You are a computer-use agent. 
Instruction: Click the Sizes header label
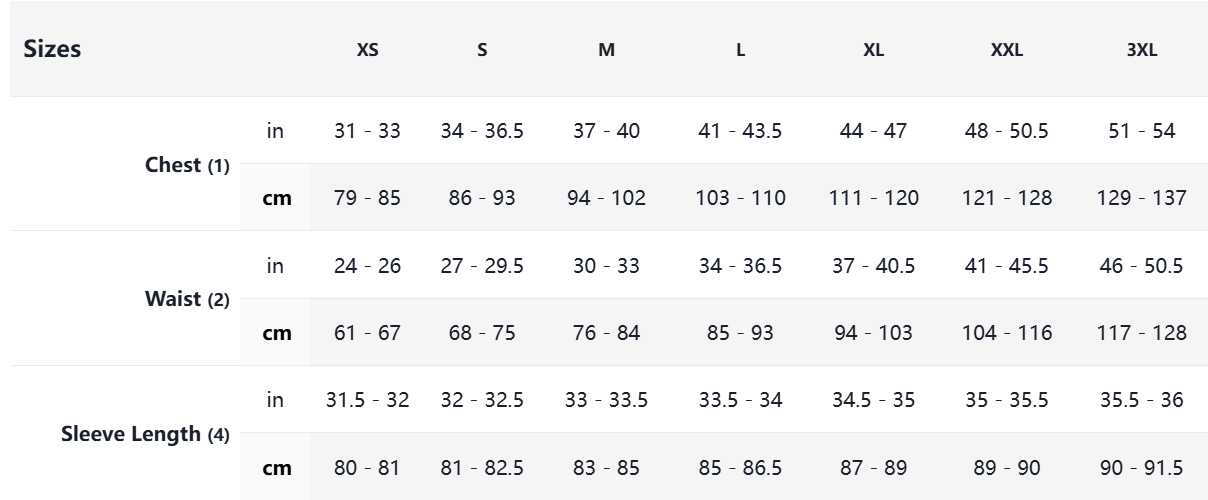52,49
